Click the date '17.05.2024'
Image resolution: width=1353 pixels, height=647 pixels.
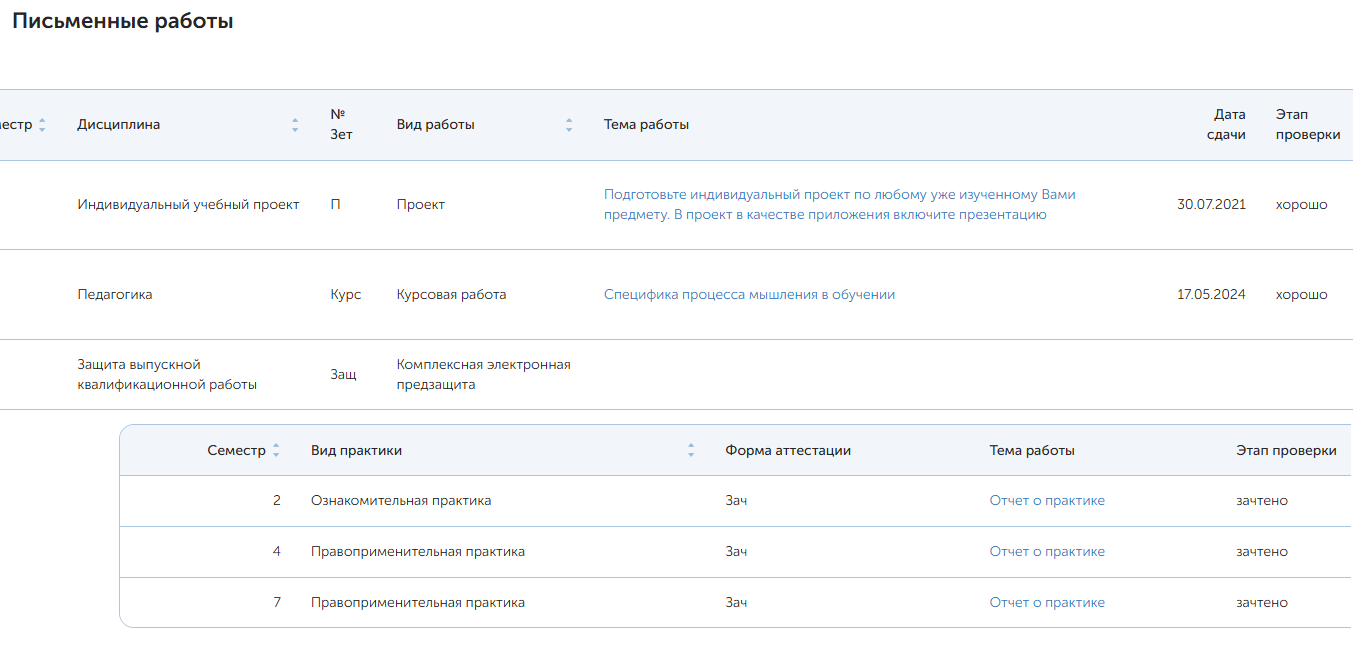click(1211, 295)
